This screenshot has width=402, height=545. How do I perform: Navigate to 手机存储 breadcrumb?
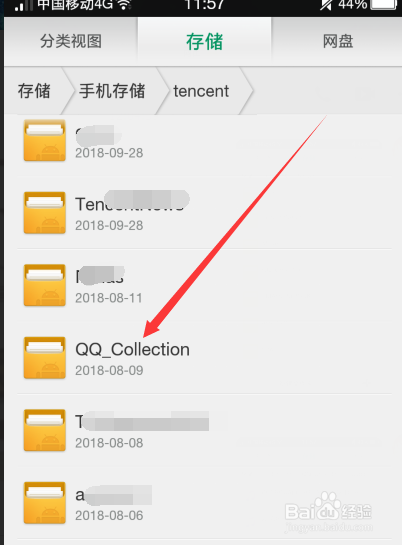[112, 91]
